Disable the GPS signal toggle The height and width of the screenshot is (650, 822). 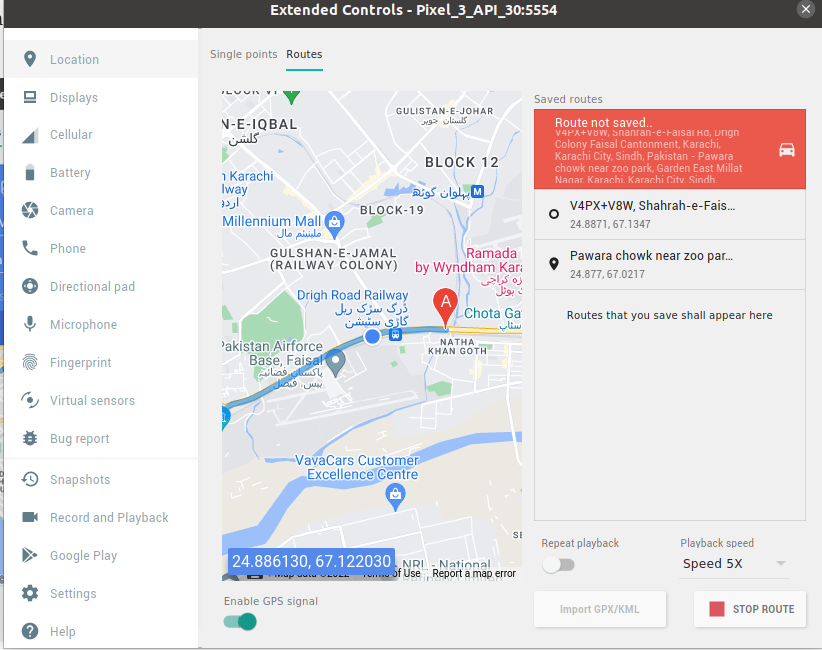[x=239, y=621]
